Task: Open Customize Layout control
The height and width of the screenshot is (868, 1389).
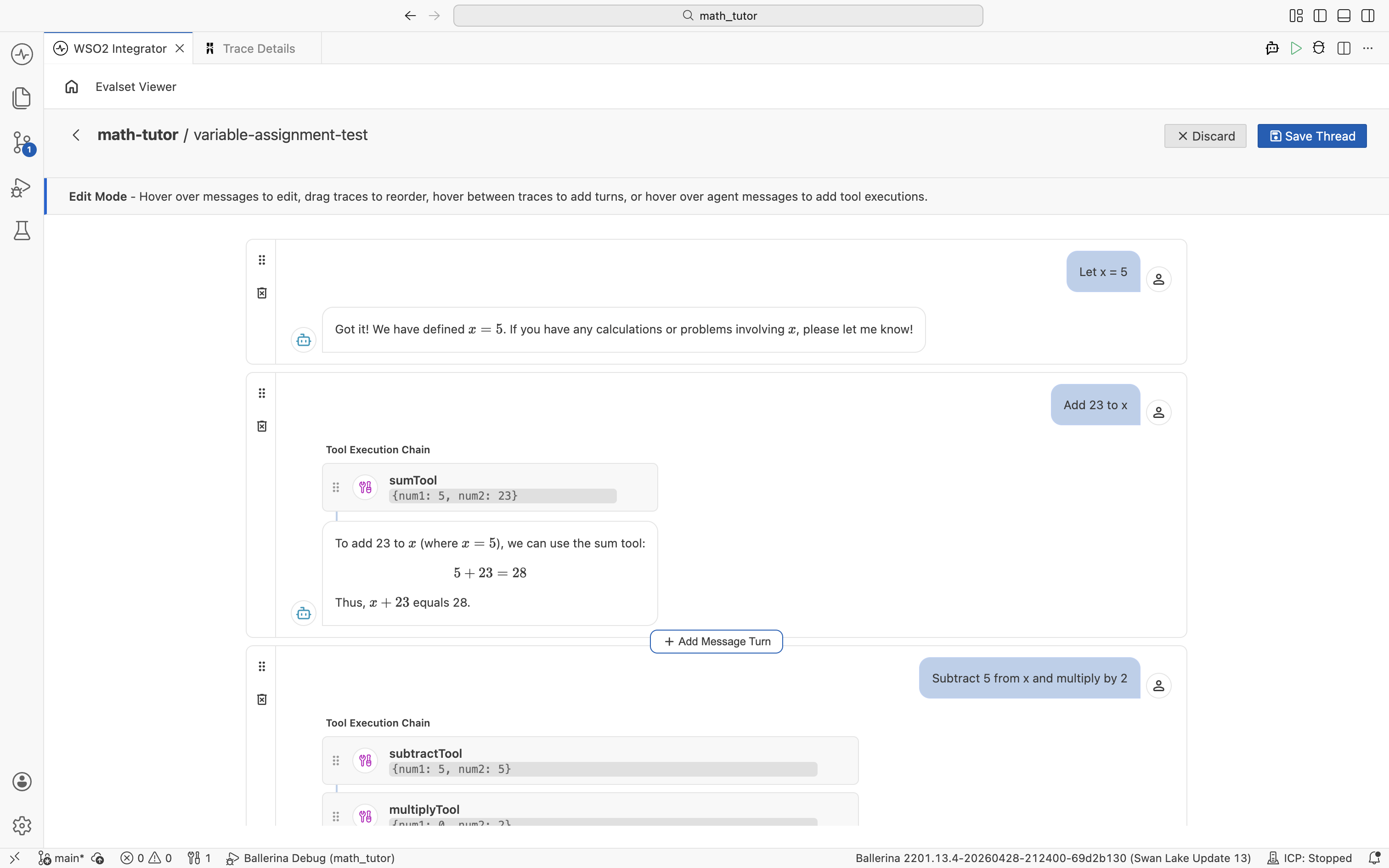Action: 1296,16
